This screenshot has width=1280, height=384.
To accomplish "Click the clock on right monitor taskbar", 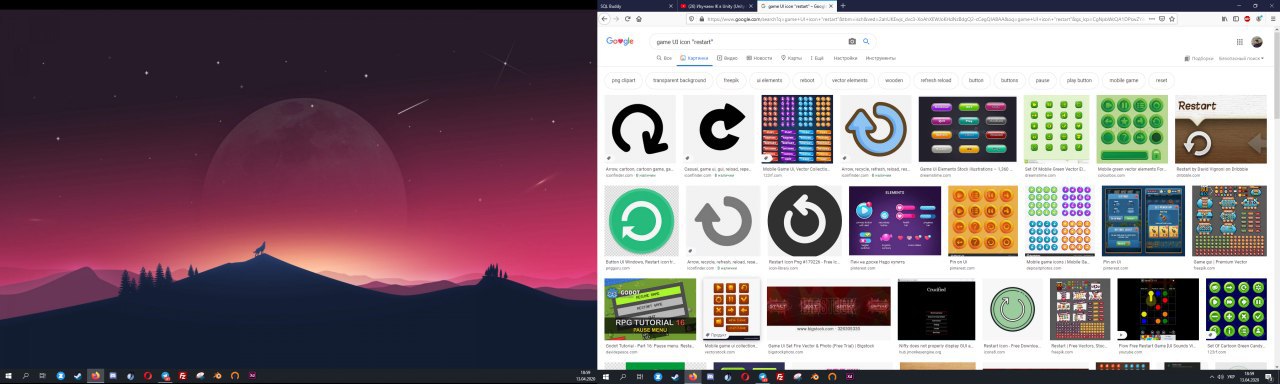I will pyautogui.click(x=1250, y=376).
